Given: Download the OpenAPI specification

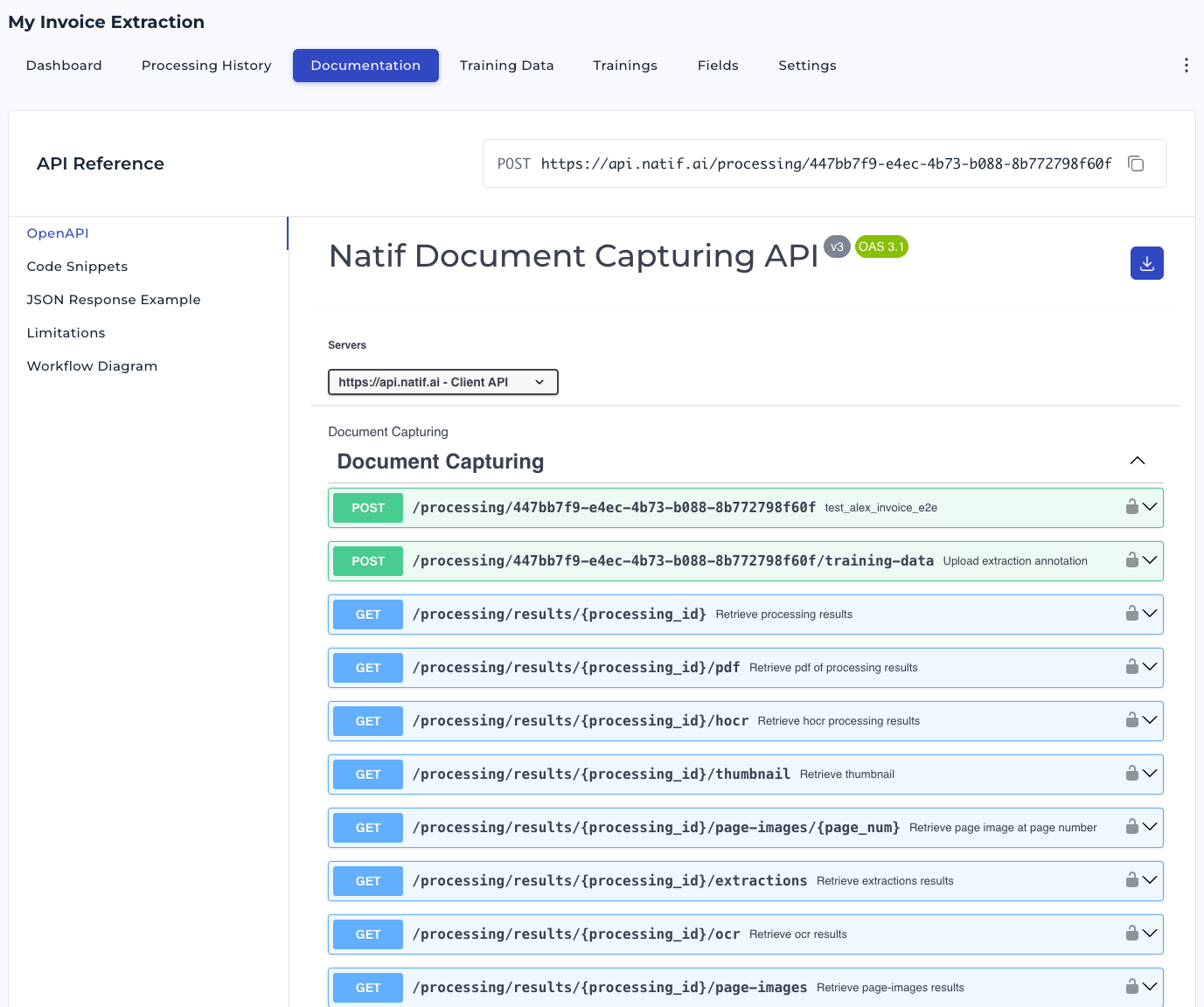Looking at the screenshot, I should coord(1147,263).
